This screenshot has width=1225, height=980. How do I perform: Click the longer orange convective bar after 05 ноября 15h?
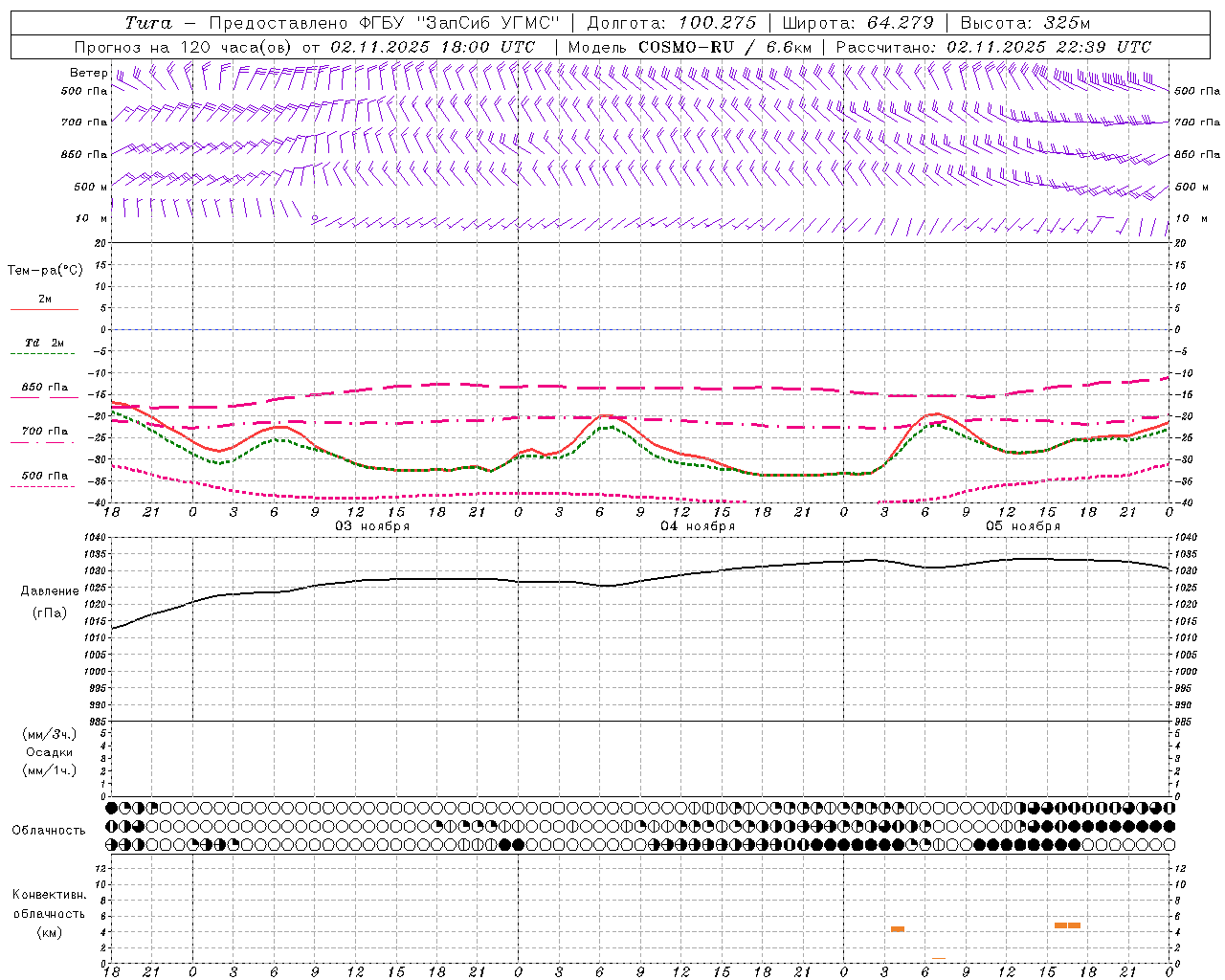click(1067, 925)
